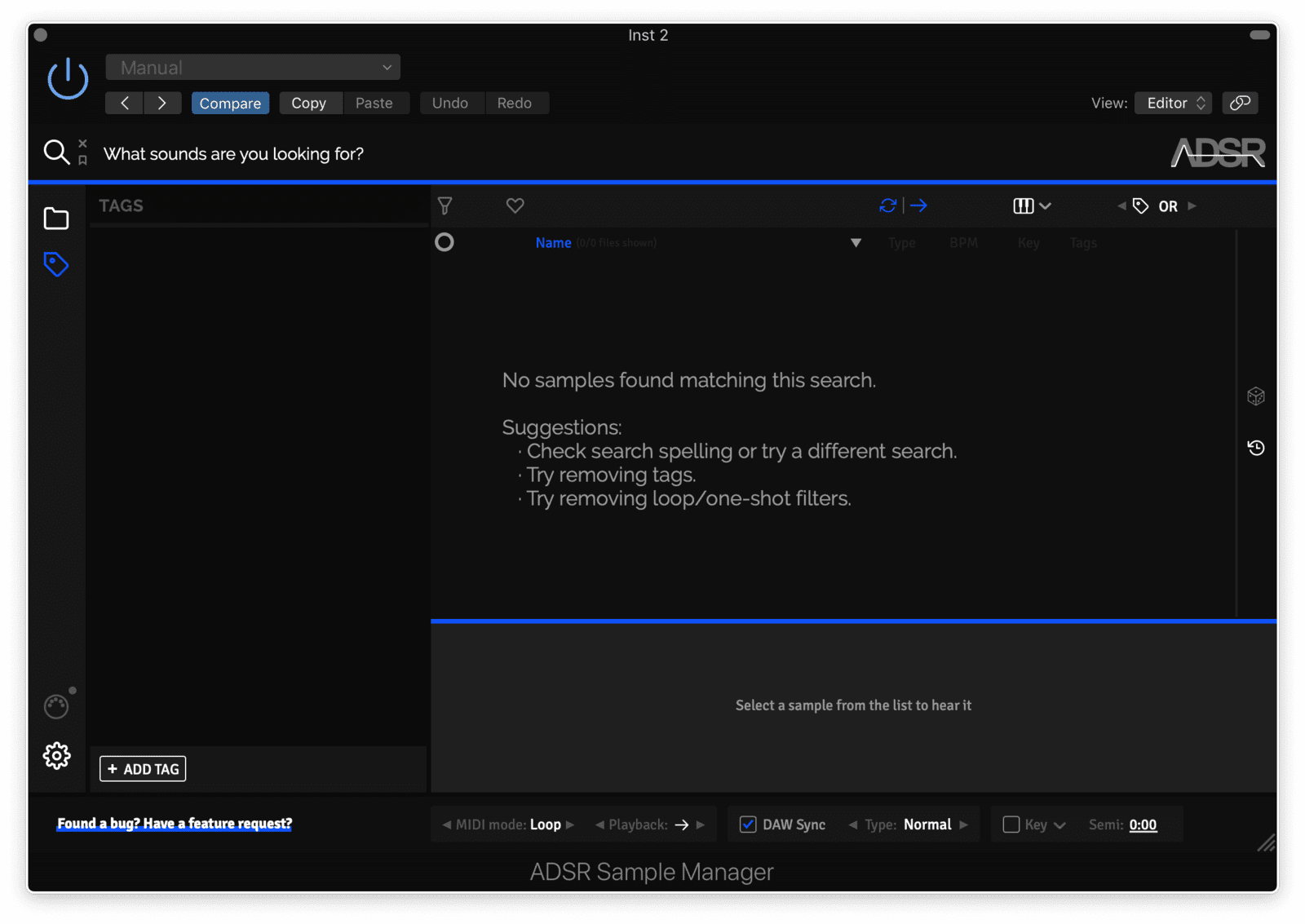Open the folder browser sidebar tab
The image size is (1305, 924).
point(56,219)
